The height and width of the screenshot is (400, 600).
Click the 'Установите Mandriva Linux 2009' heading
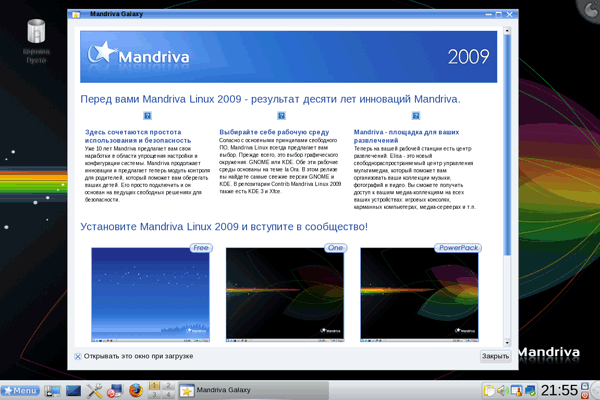click(x=224, y=227)
